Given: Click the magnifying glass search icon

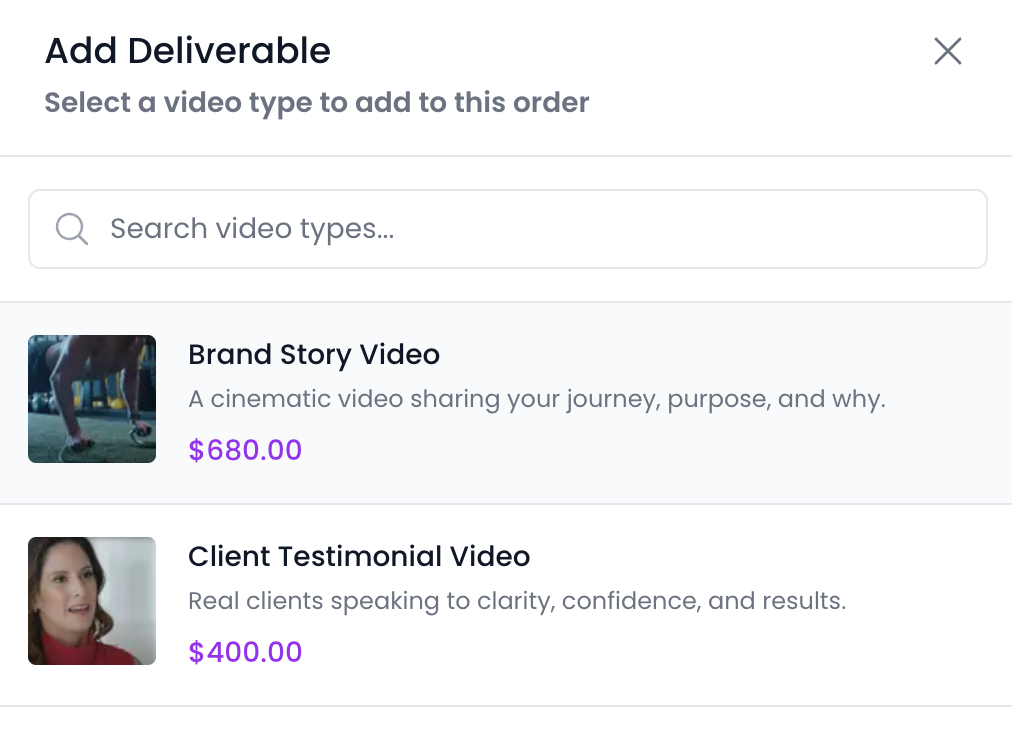Looking at the screenshot, I should pyautogui.click(x=72, y=229).
